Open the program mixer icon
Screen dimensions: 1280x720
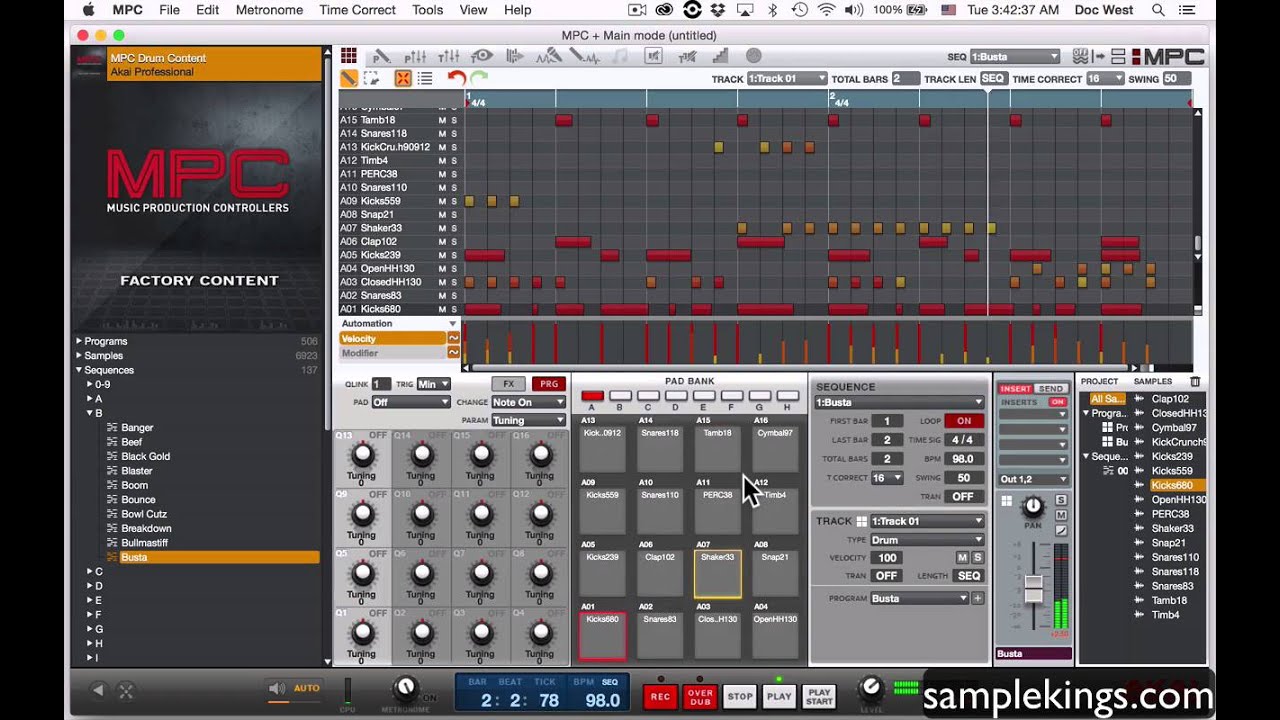[415, 56]
